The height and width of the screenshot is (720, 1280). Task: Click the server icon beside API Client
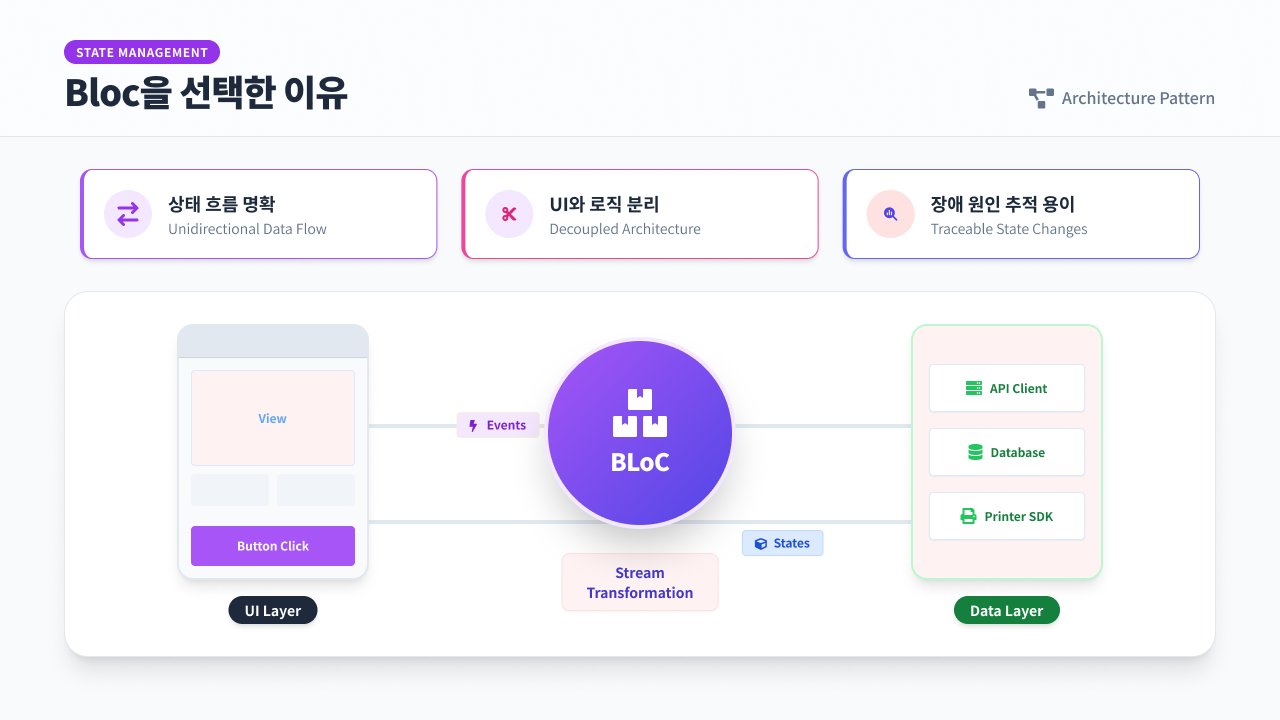974,388
